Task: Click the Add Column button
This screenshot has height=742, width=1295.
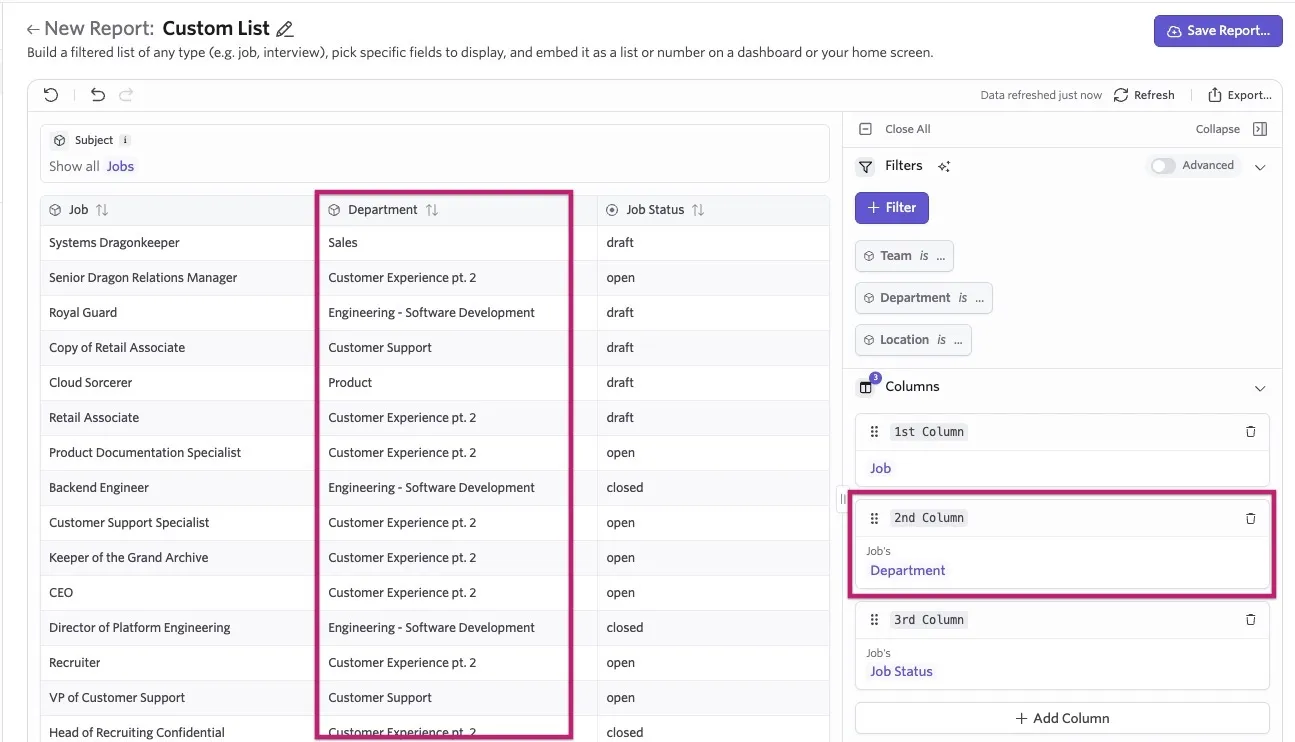Action: pos(1062,718)
